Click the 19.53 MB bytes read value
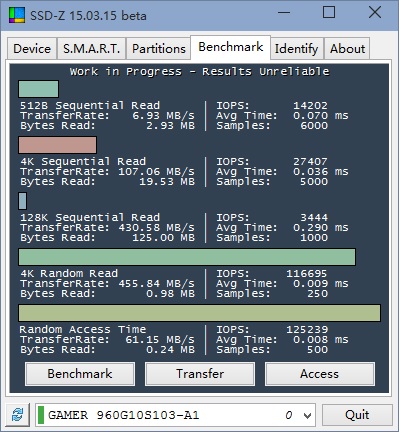This screenshot has height=432, width=399. tap(167, 182)
